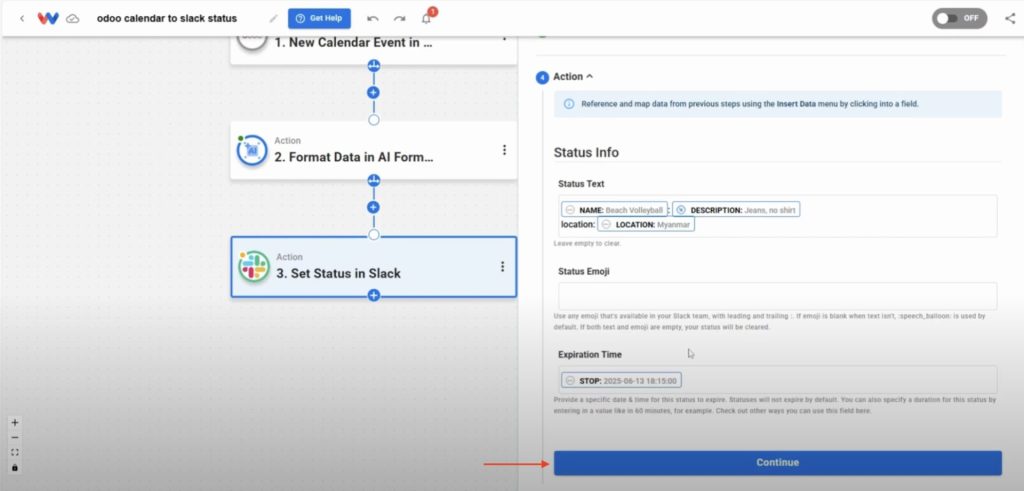Image resolution: width=1024 pixels, height=491 pixels.
Task: Select the Format Data in AI Formatter step
Action: pyautogui.click(x=374, y=150)
